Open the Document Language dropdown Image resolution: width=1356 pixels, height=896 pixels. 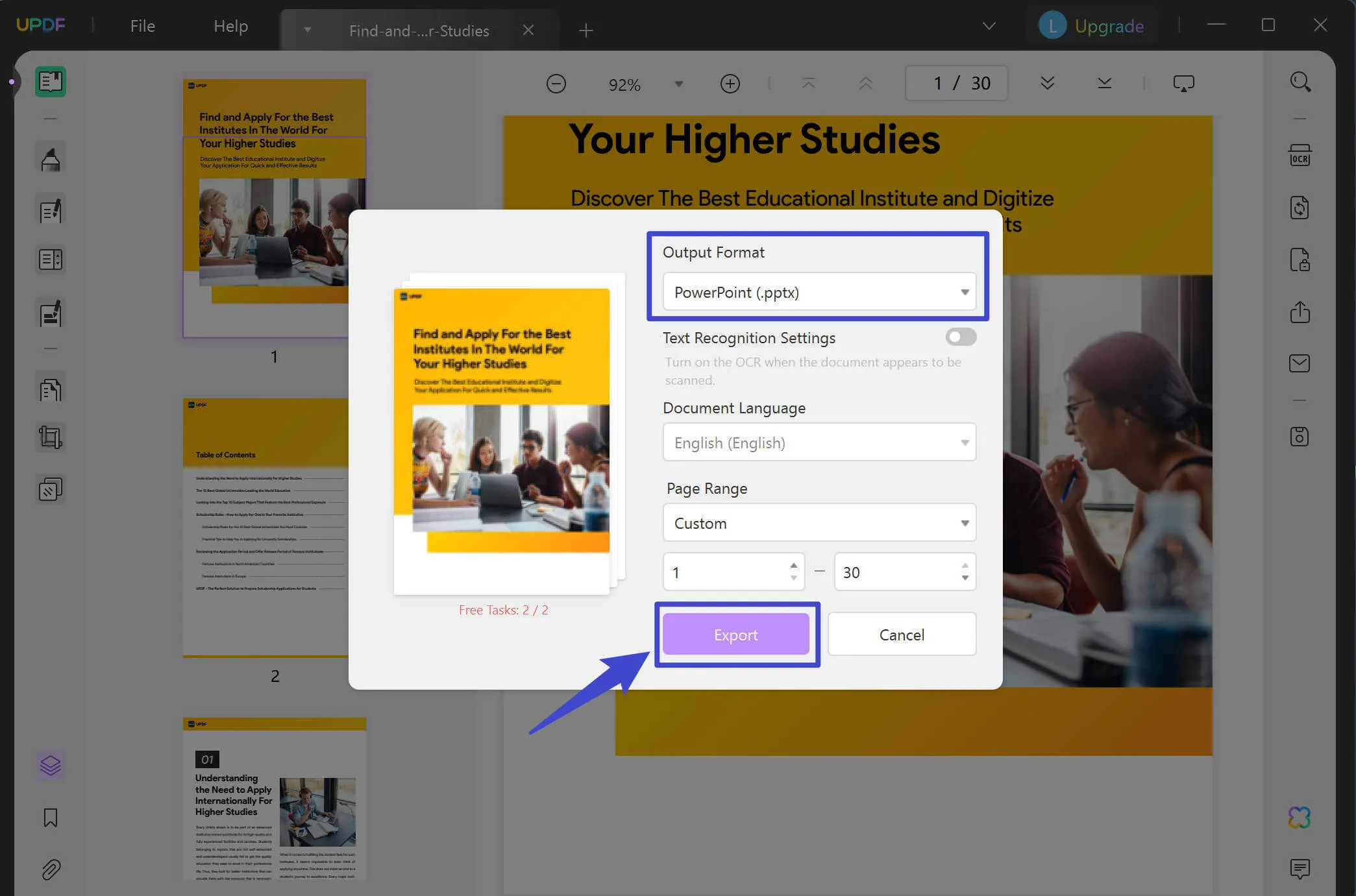click(819, 442)
